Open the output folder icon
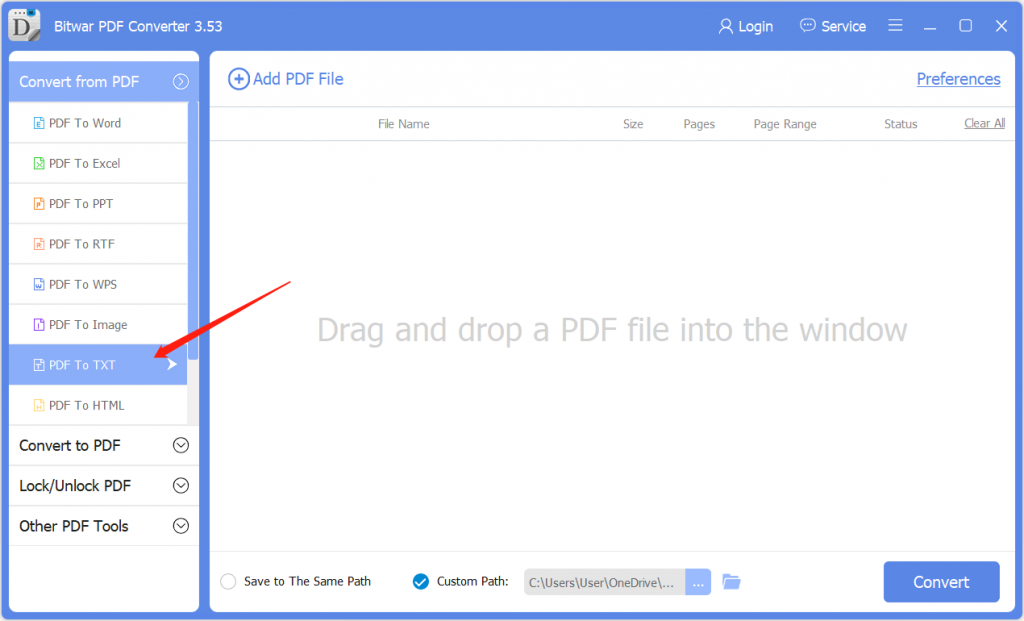The width and height of the screenshot is (1024, 621). coord(731,582)
